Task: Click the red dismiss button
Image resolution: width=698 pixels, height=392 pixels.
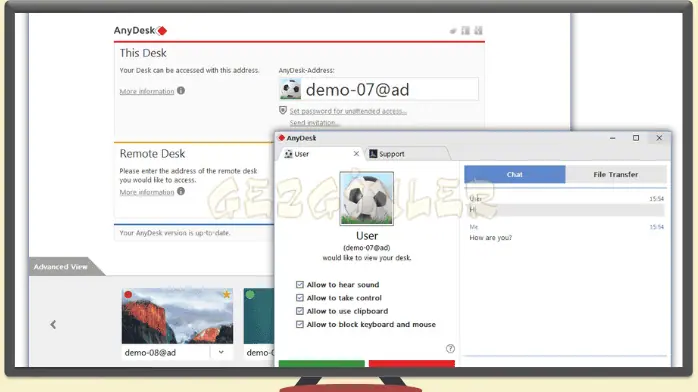Action: [412, 364]
